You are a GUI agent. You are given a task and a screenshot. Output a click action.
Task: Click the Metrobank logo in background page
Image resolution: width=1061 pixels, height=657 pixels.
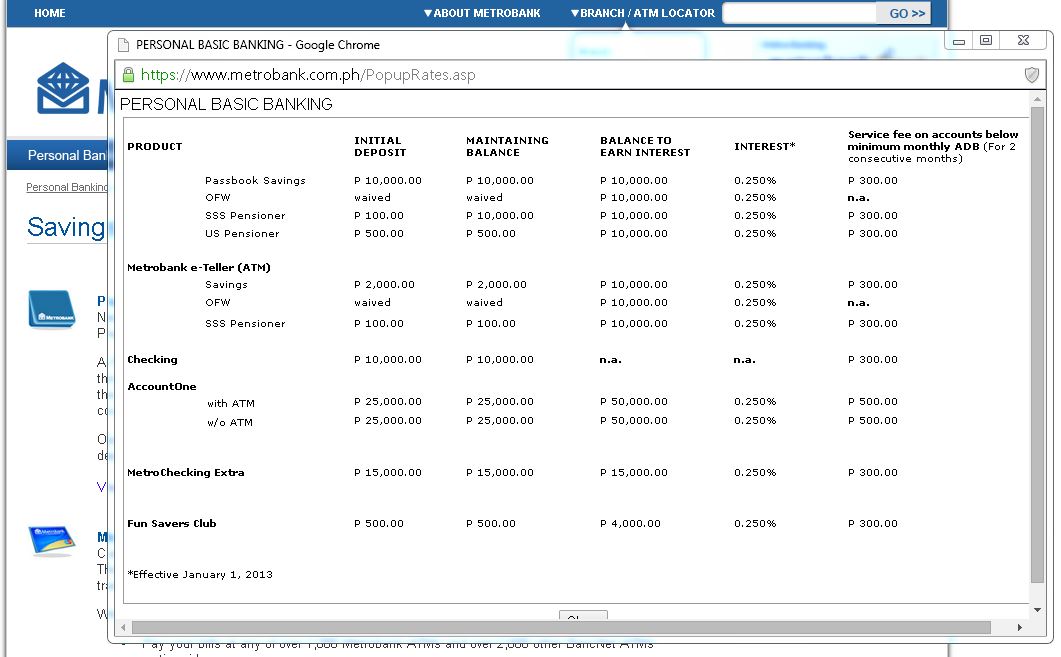click(x=63, y=89)
